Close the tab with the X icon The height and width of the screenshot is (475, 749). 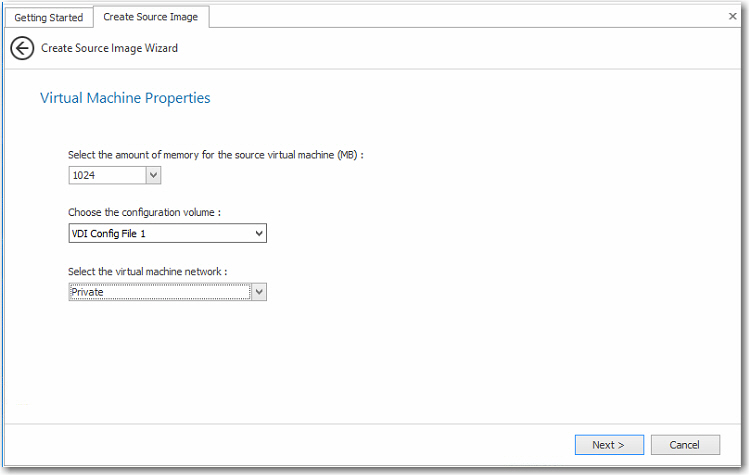pyautogui.click(x=732, y=16)
